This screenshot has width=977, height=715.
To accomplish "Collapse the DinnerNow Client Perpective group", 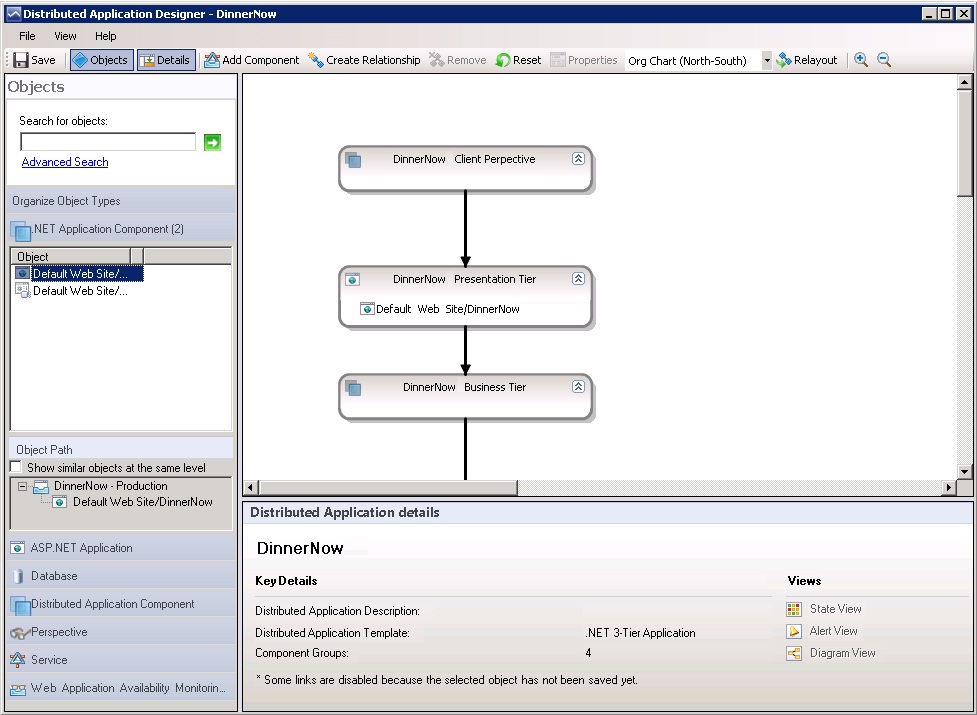I will pos(578,159).
